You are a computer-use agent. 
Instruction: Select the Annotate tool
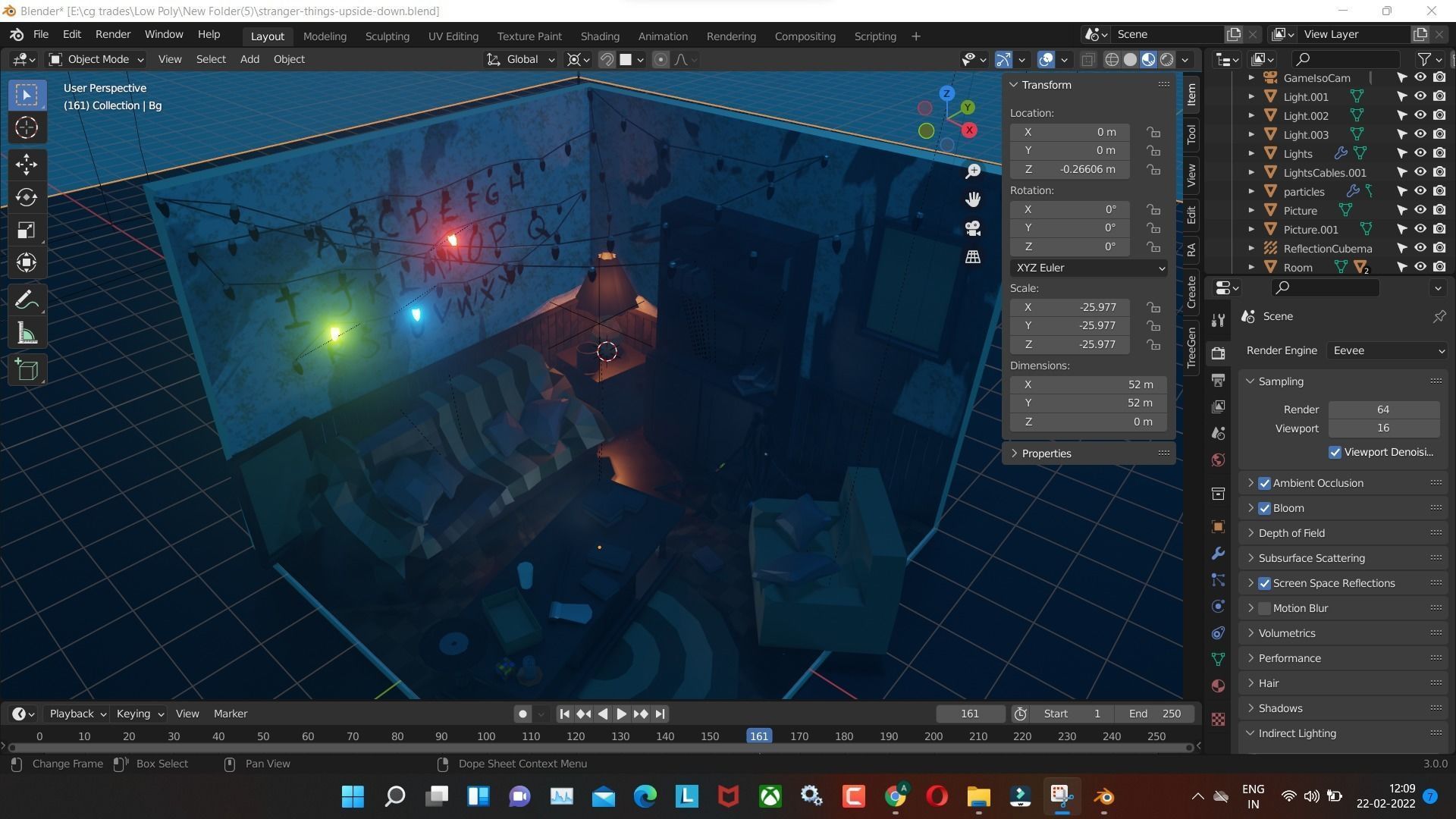pyautogui.click(x=27, y=300)
